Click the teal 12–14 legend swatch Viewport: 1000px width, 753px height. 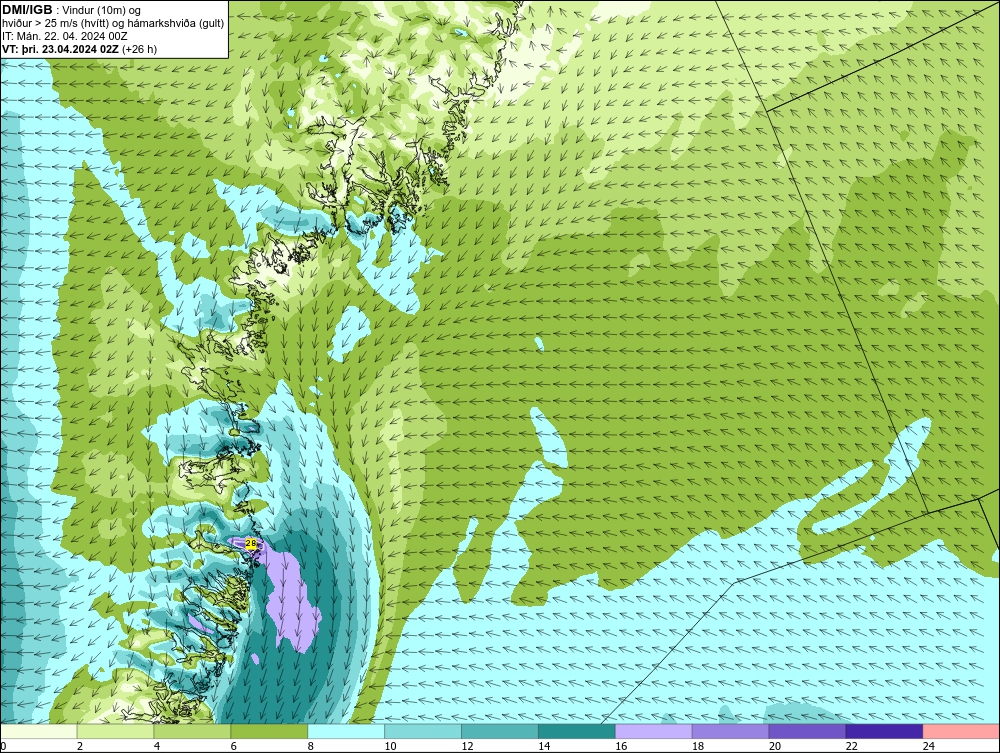[x=499, y=731]
